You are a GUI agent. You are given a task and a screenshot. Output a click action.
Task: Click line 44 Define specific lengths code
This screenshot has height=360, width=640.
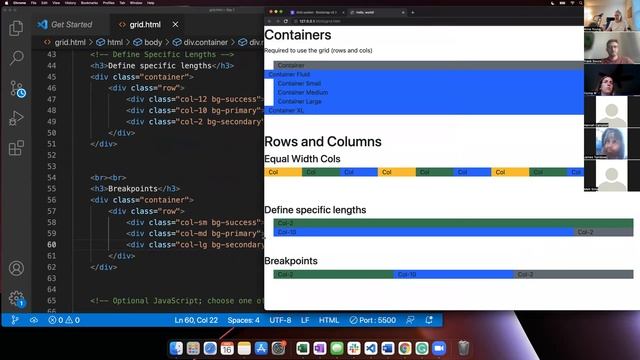162,65
